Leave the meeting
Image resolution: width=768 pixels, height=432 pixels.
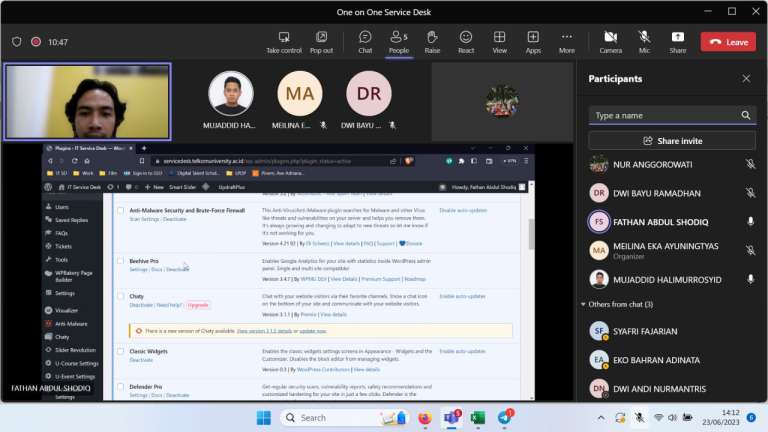click(728, 42)
